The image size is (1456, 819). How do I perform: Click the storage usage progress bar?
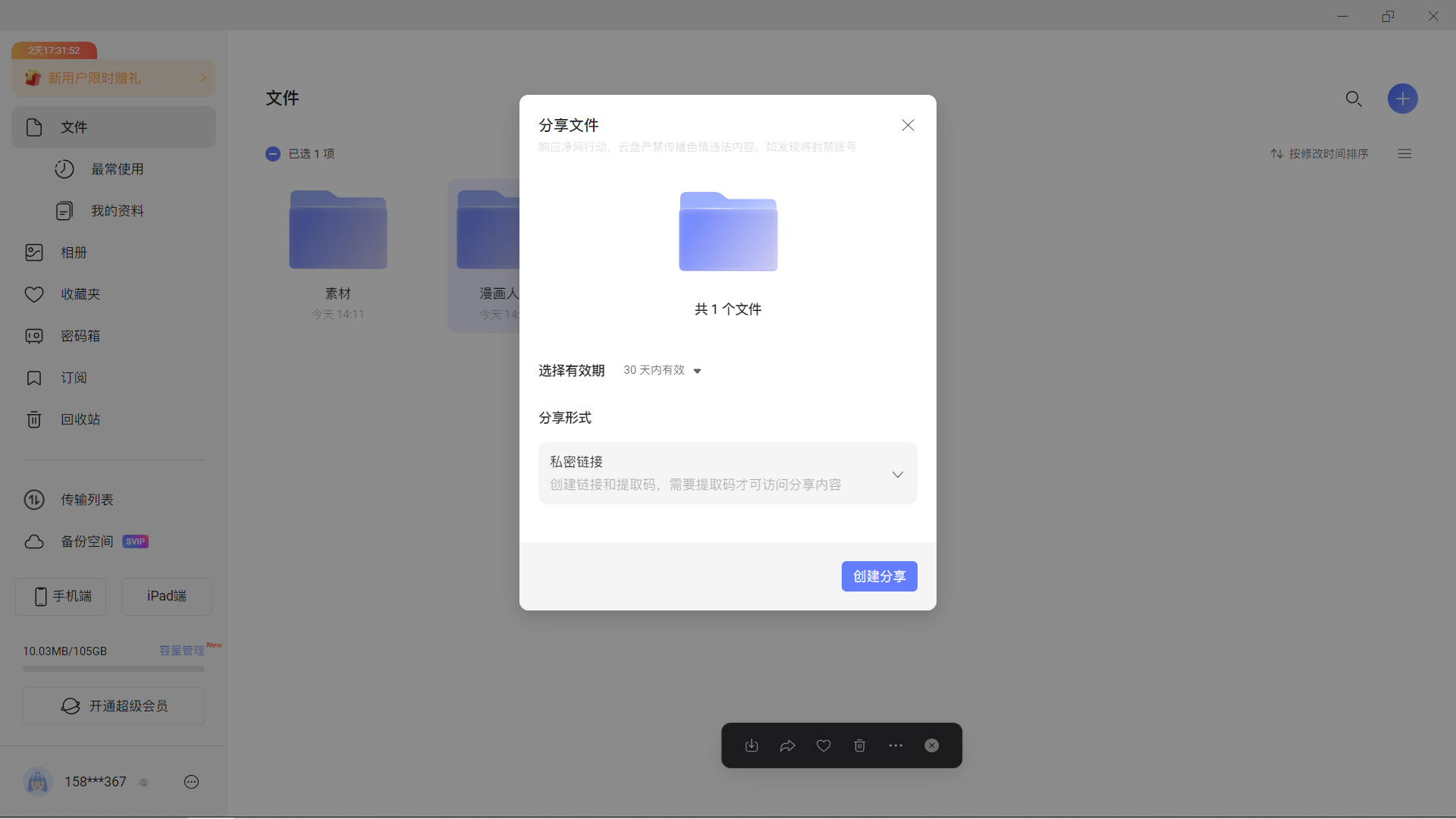click(114, 669)
